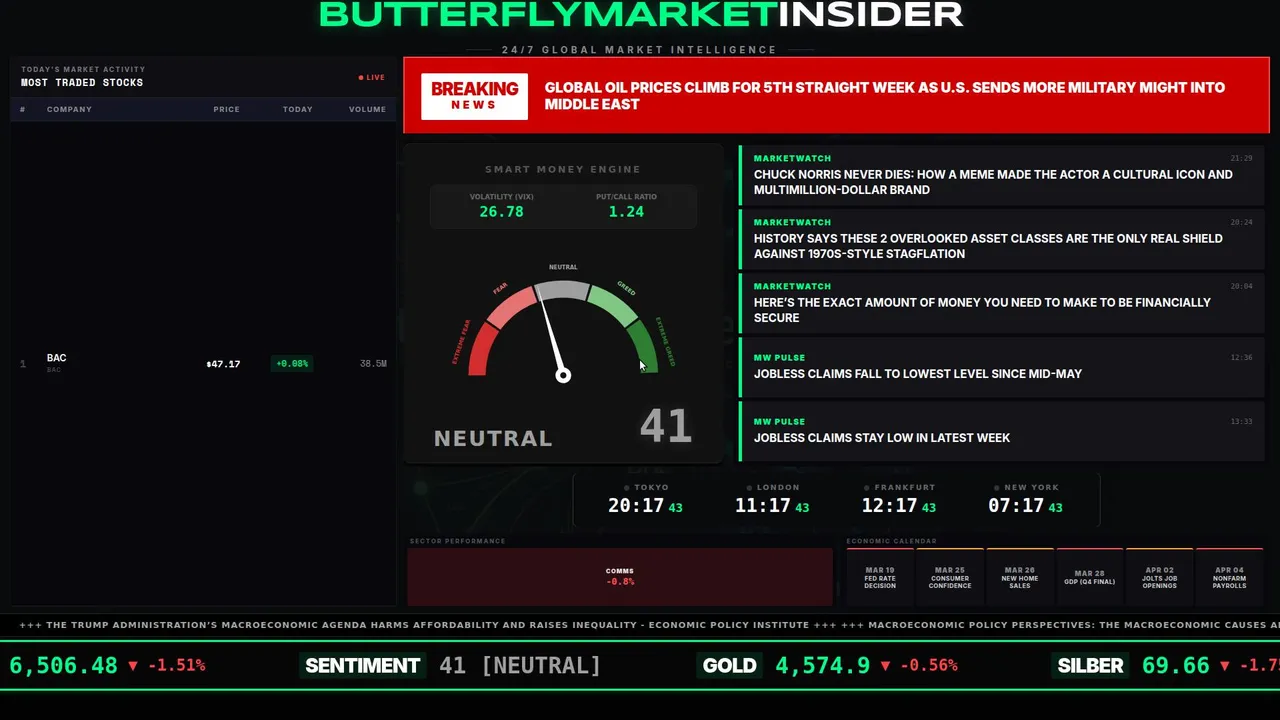Click the Tokyo clock time

click(645, 506)
